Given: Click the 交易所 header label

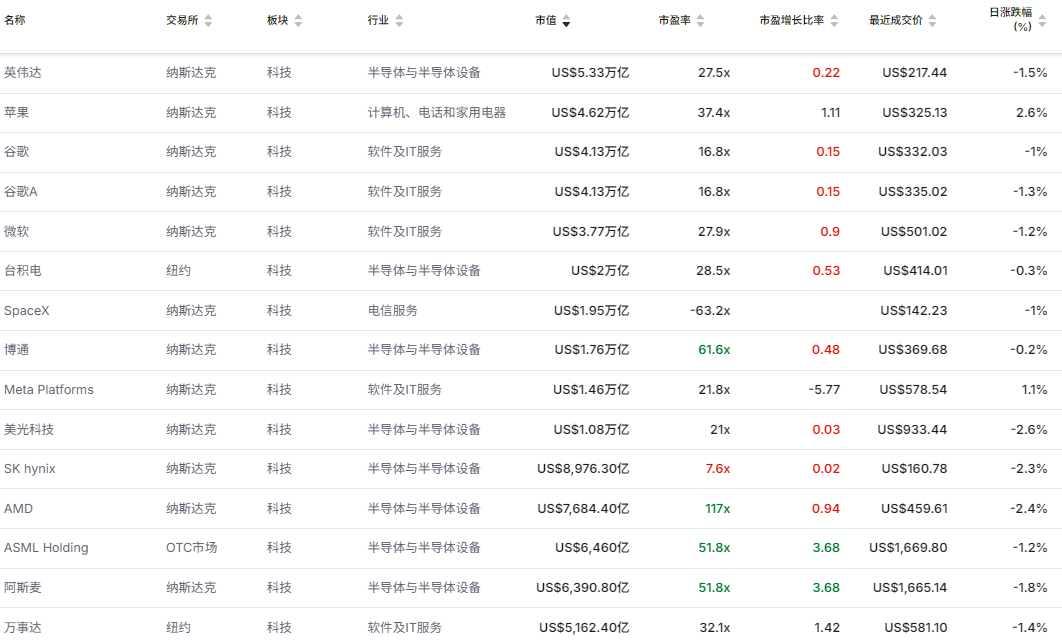Looking at the screenshot, I should tap(182, 20).
